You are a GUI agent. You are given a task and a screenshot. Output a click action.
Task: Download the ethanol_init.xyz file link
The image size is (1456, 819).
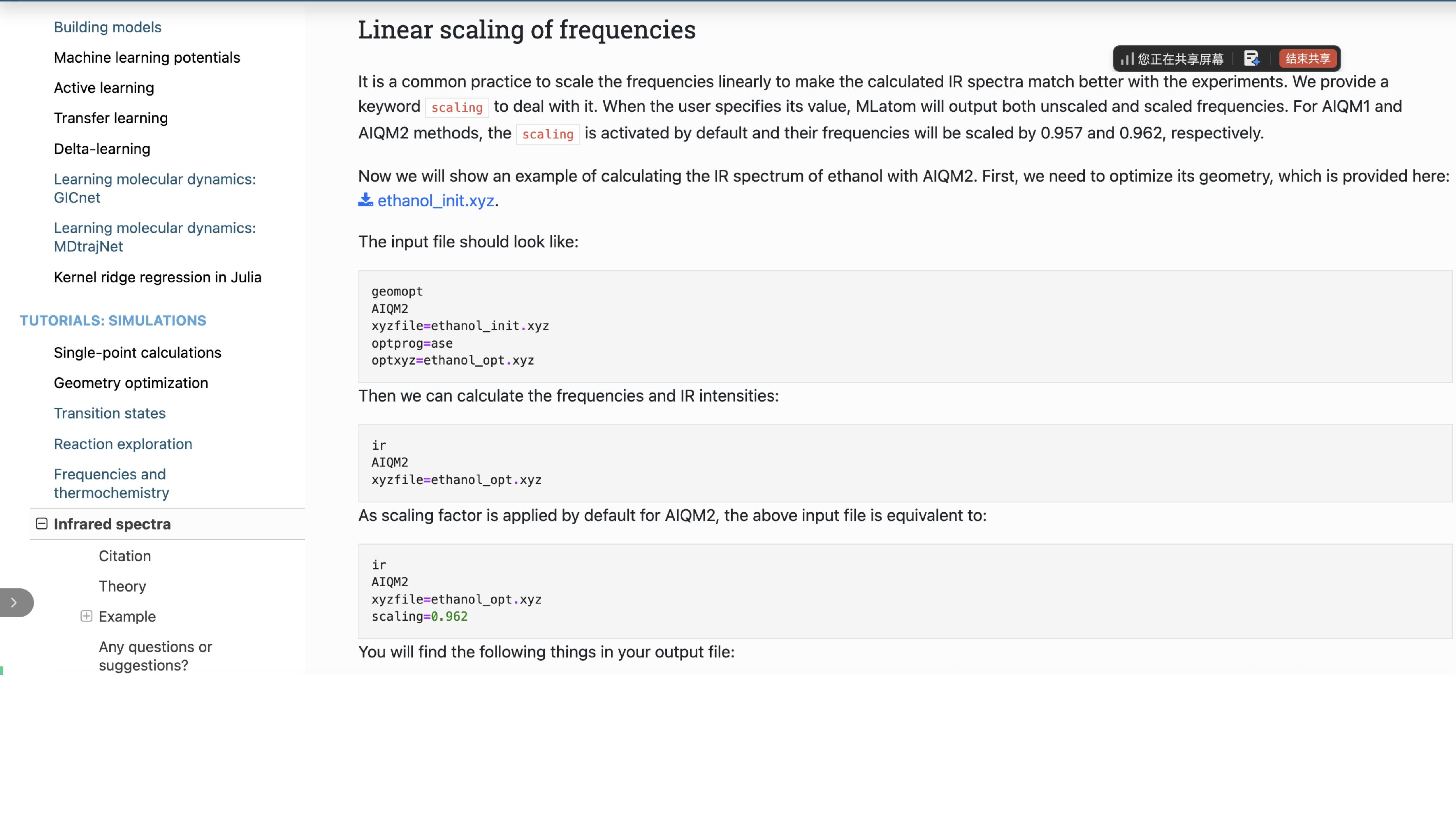point(435,201)
